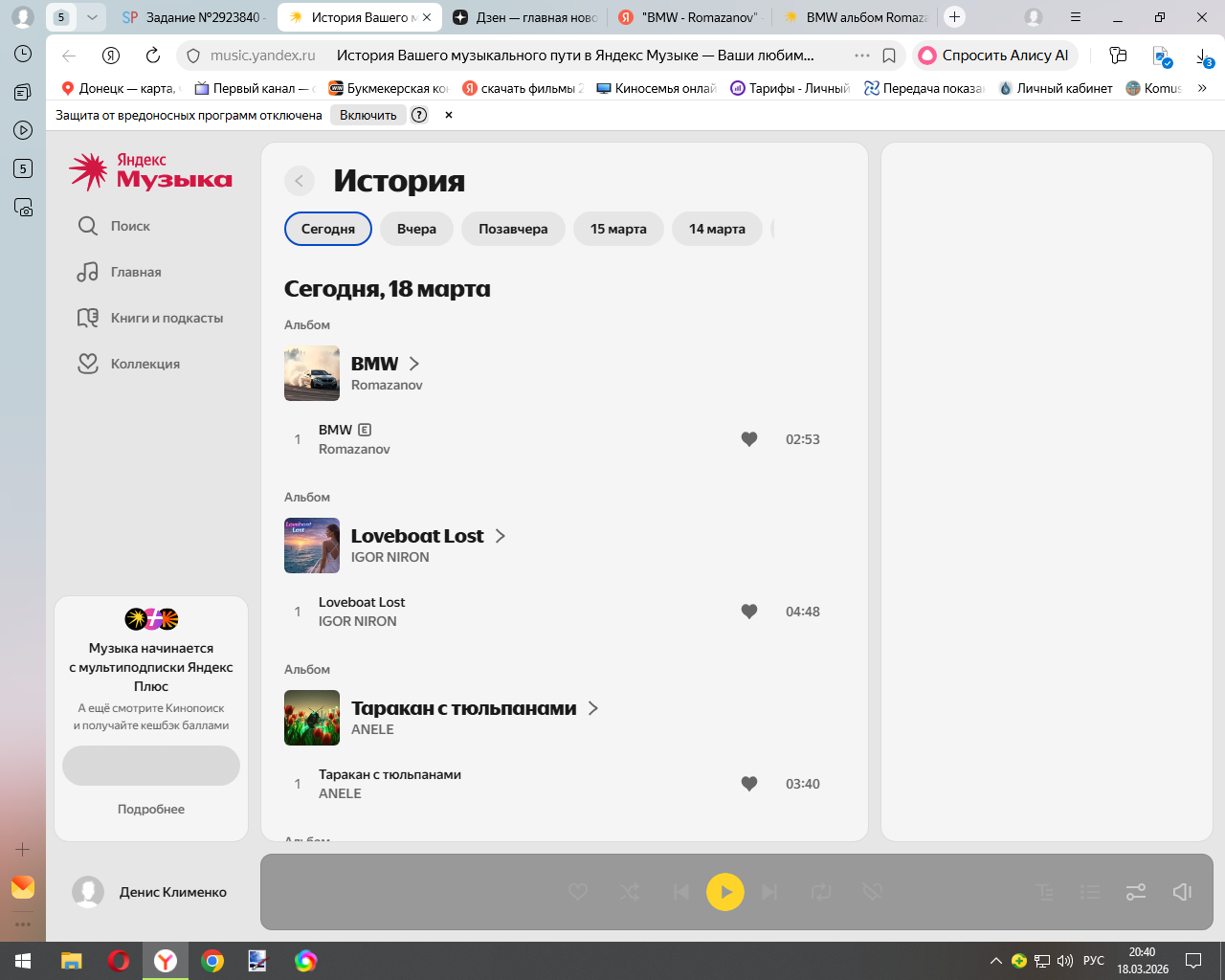Open the Windows Start menu

(x=23, y=961)
